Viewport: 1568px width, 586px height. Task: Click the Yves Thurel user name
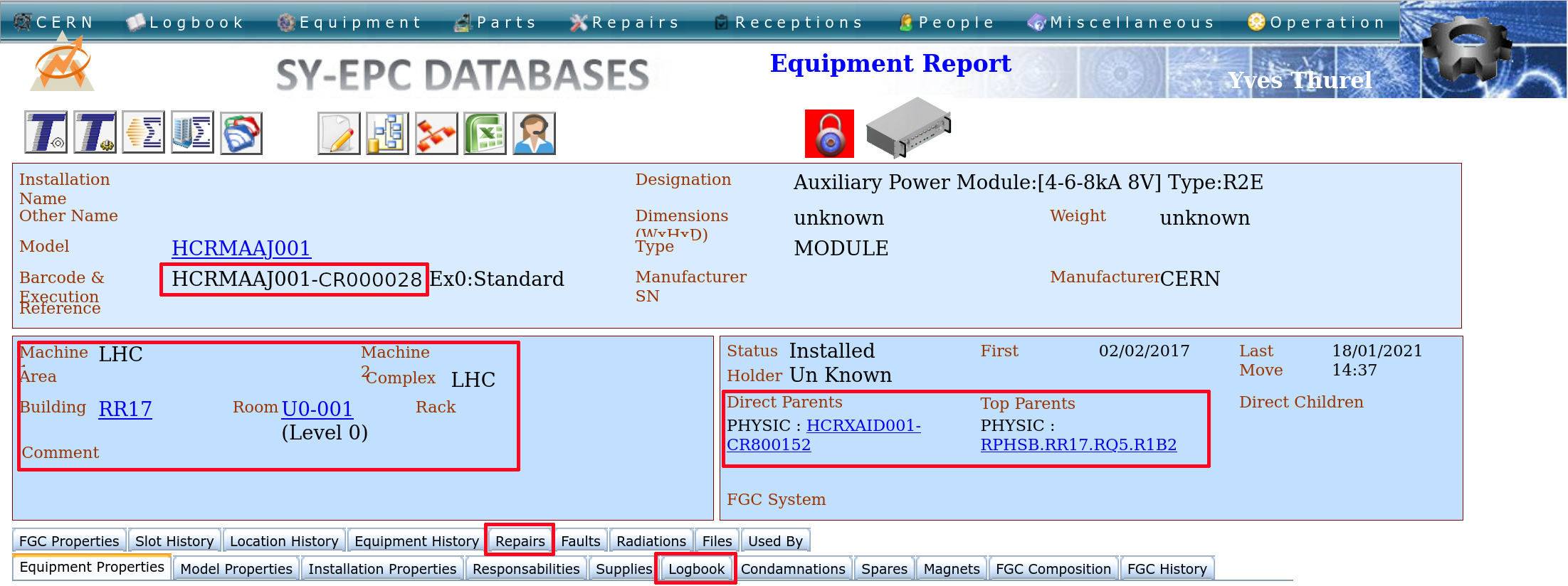pos(1300,80)
